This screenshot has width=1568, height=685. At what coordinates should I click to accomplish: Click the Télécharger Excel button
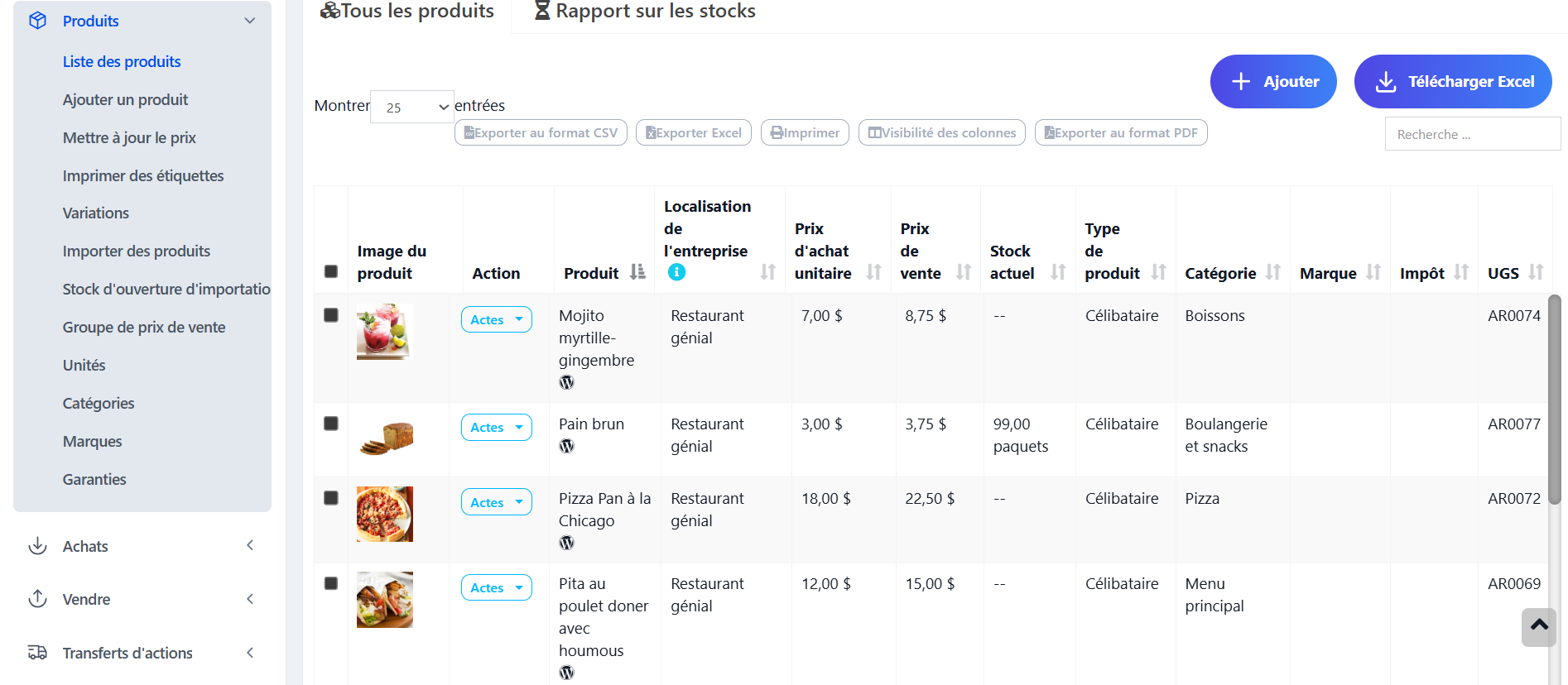1452,81
